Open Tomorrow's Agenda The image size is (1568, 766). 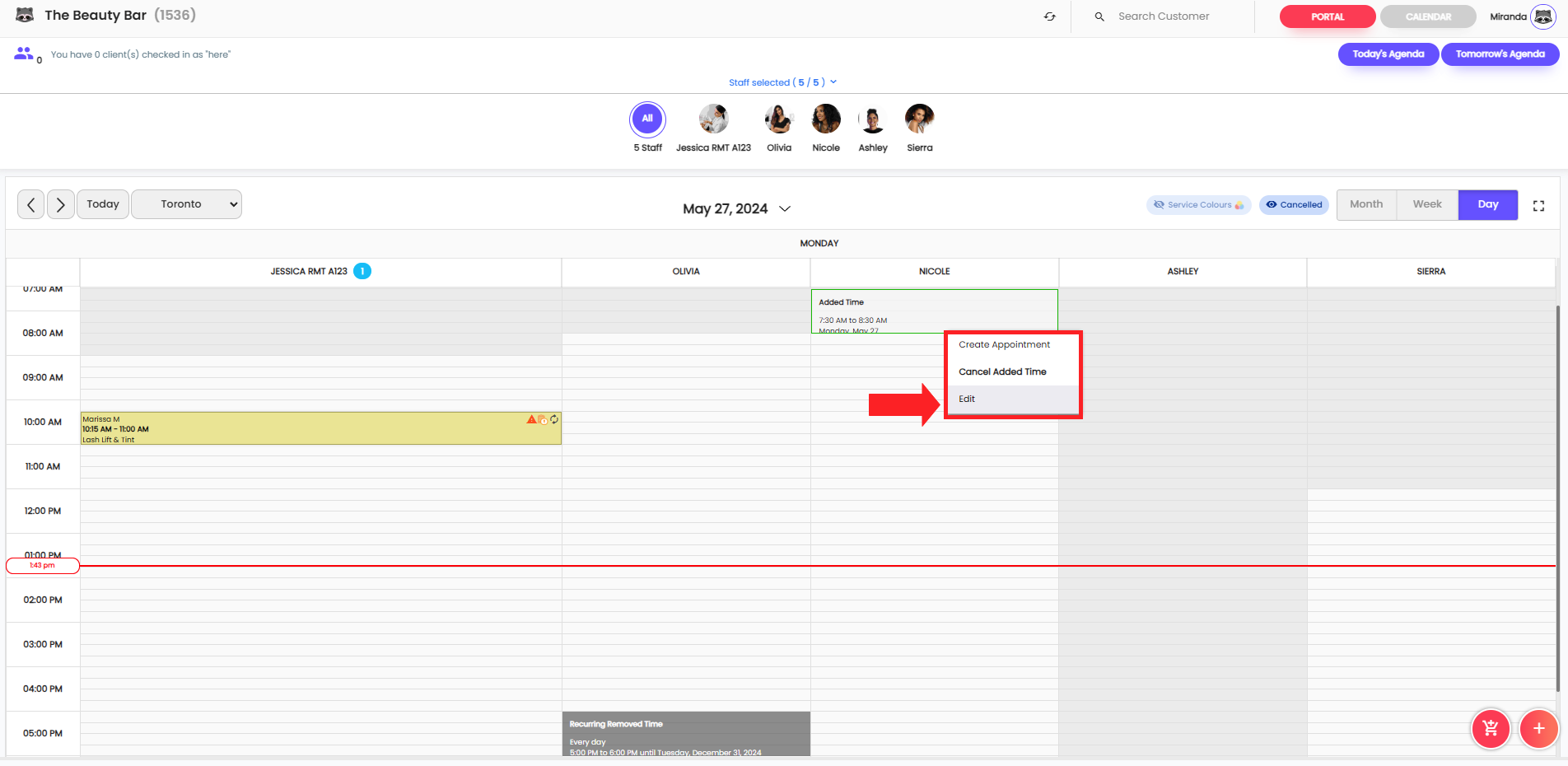(x=1500, y=54)
